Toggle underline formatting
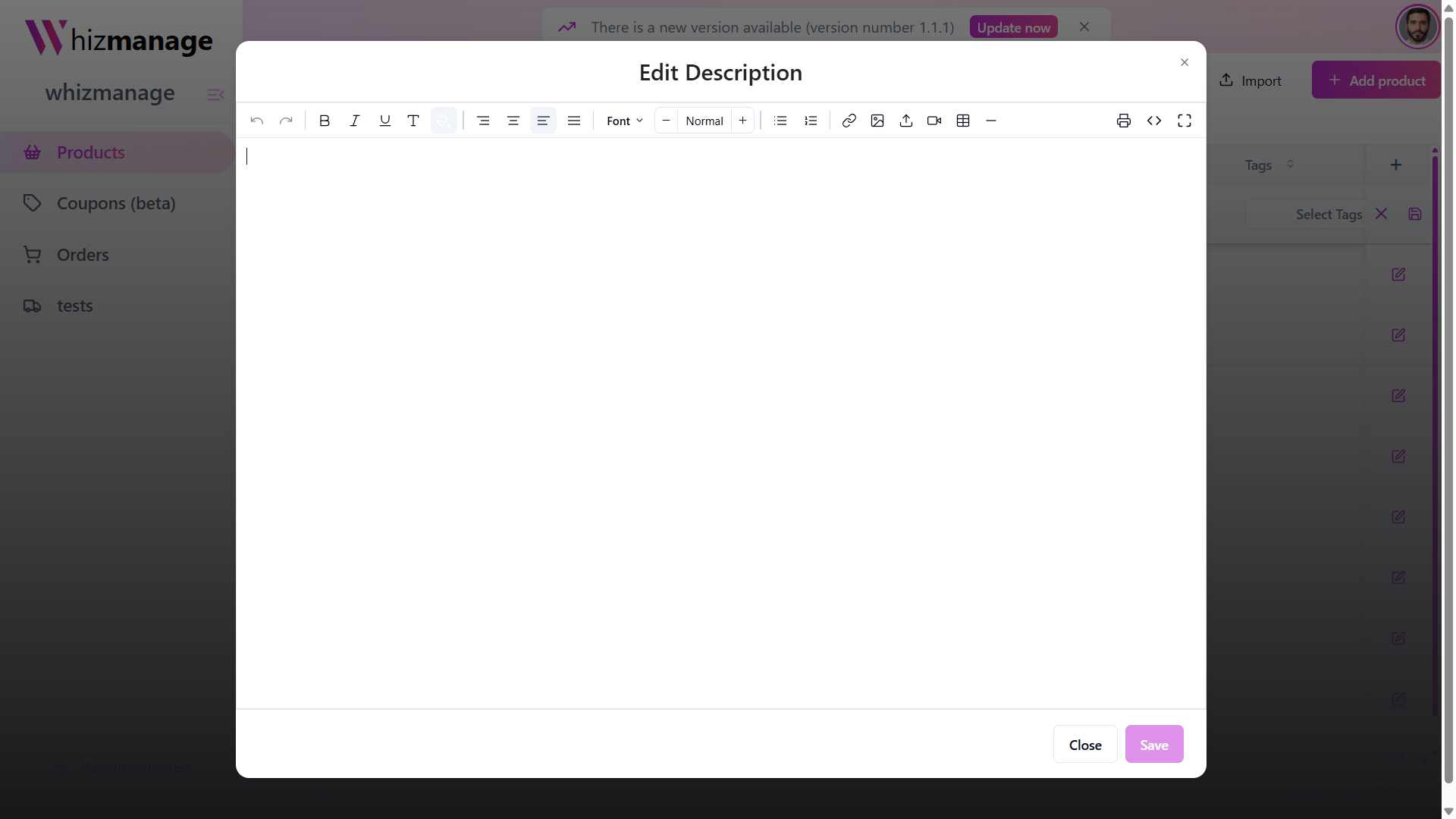This screenshot has height=819, width=1456. (x=384, y=121)
